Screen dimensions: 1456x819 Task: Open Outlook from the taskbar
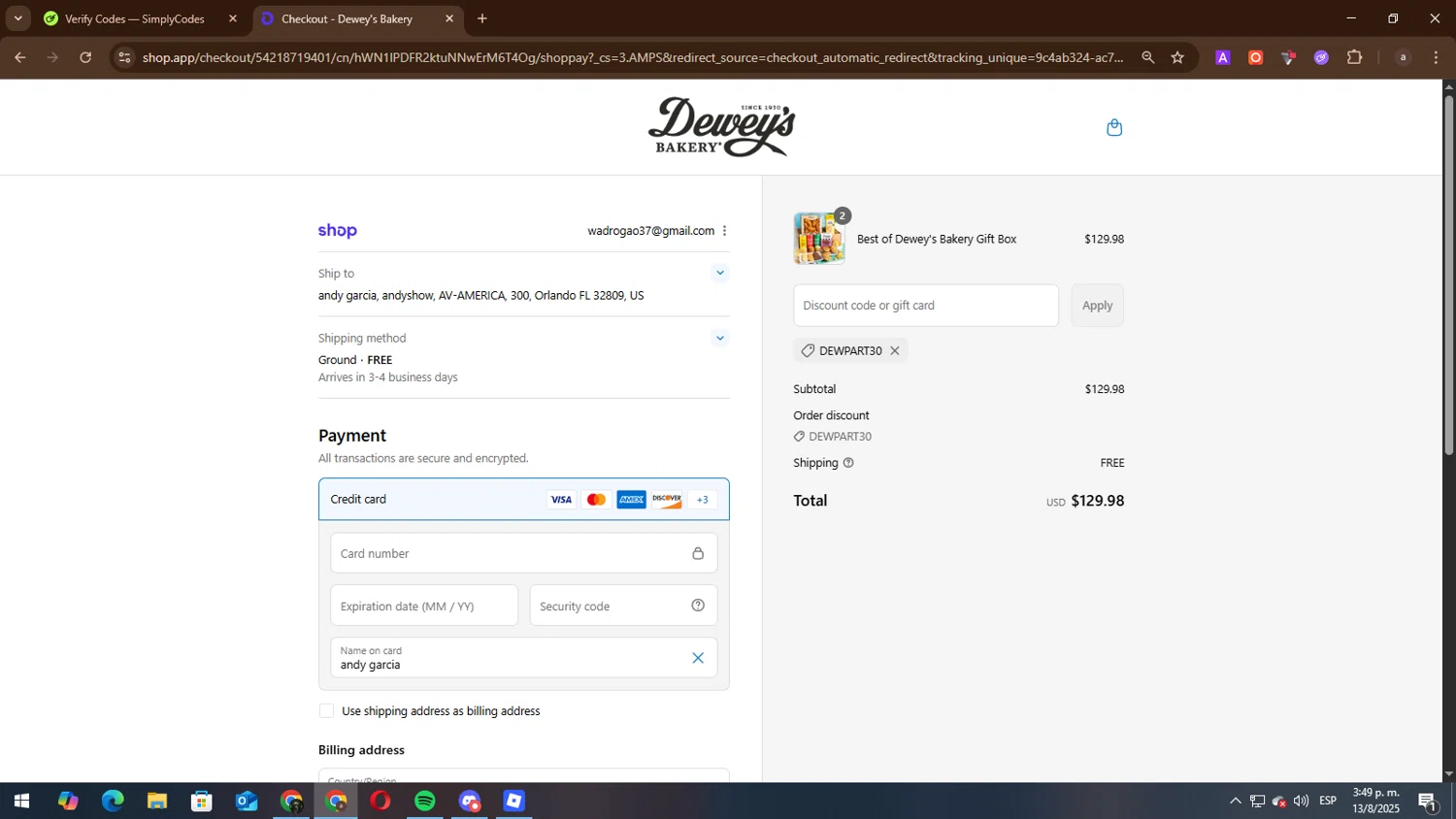coord(247,802)
